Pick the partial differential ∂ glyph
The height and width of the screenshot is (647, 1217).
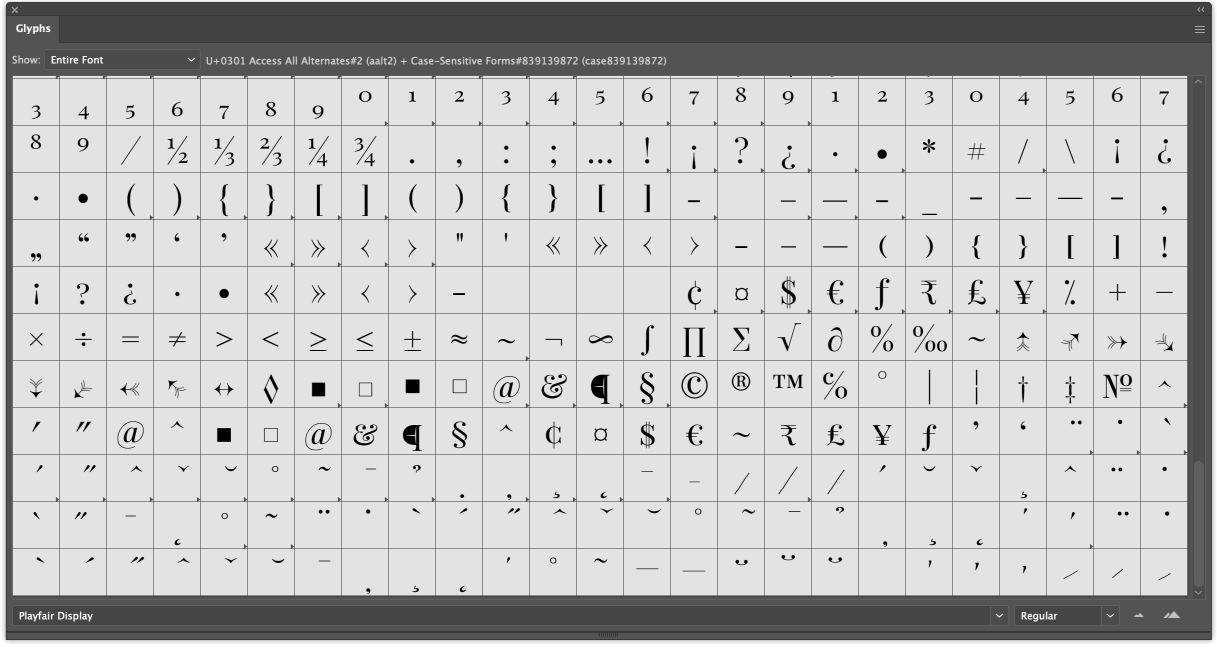click(835, 338)
